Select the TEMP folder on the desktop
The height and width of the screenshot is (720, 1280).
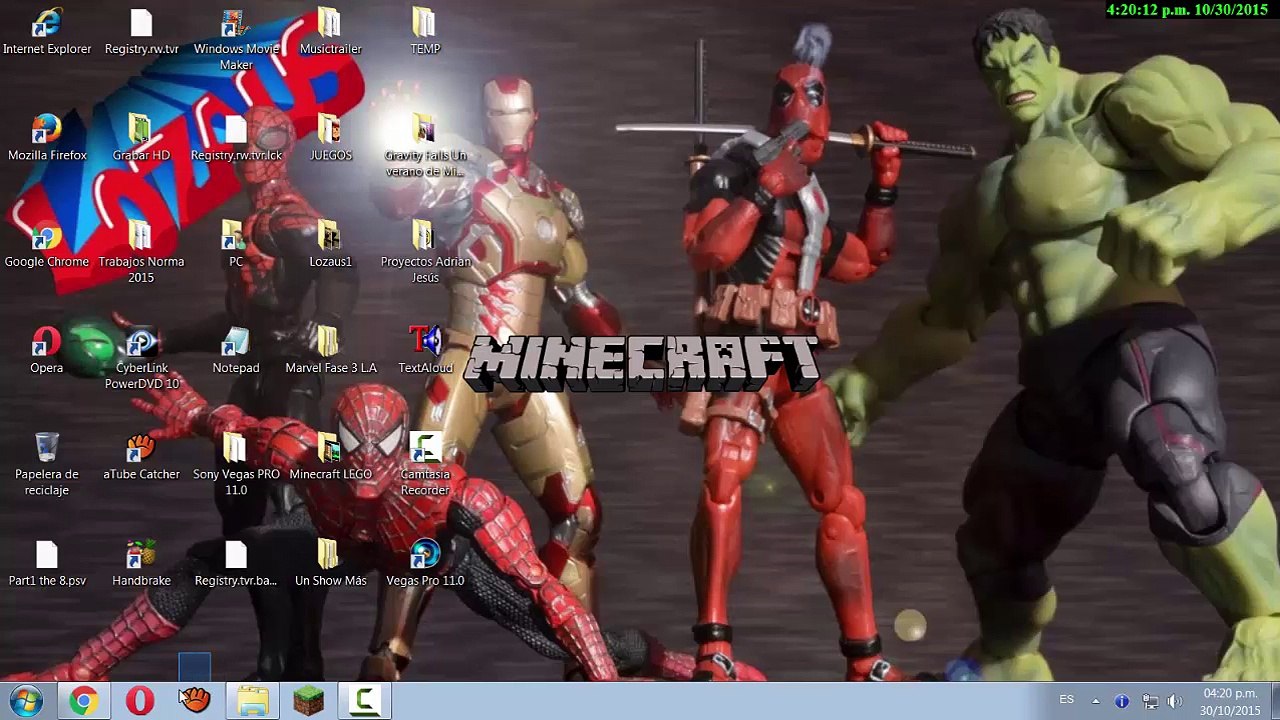(x=425, y=32)
